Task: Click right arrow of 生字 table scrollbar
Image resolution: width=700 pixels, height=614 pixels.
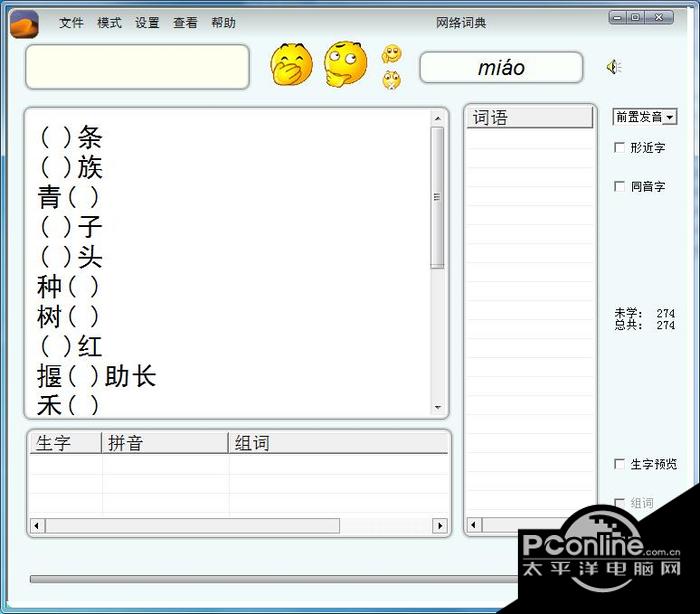Action: [440, 526]
